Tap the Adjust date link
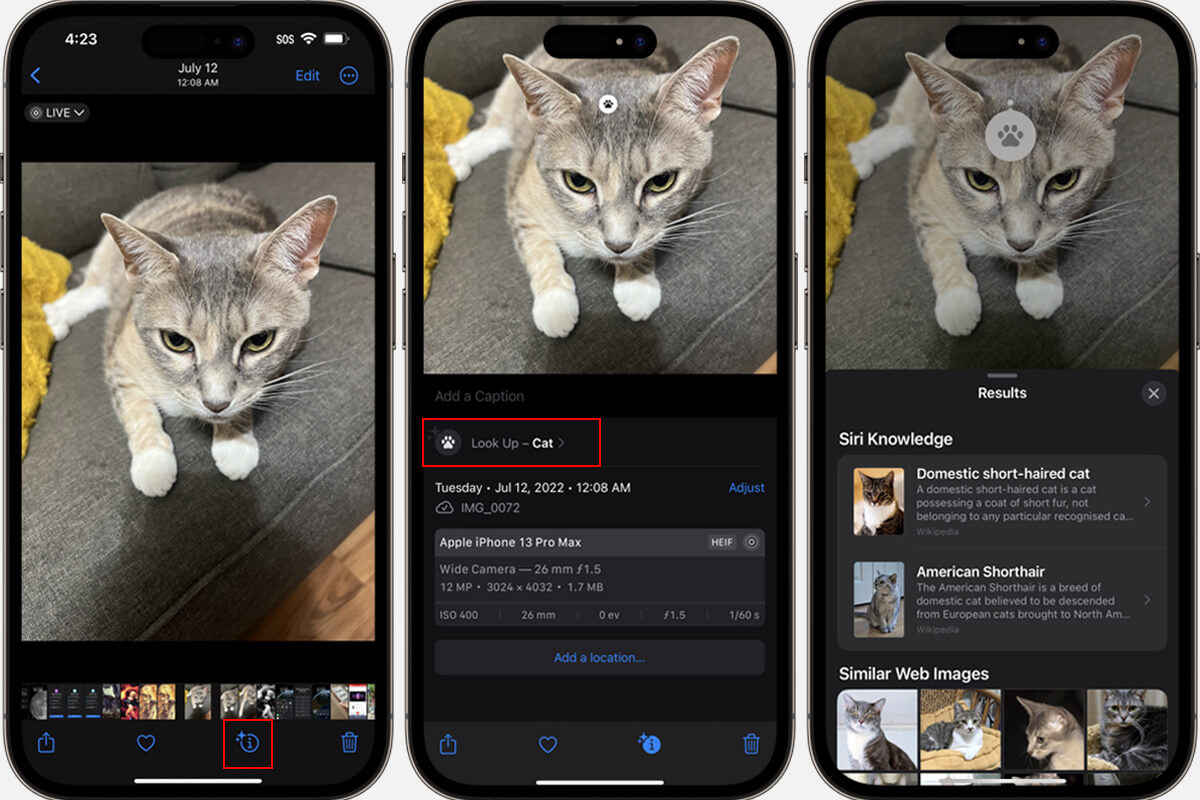The width and height of the screenshot is (1200, 800). (746, 488)
